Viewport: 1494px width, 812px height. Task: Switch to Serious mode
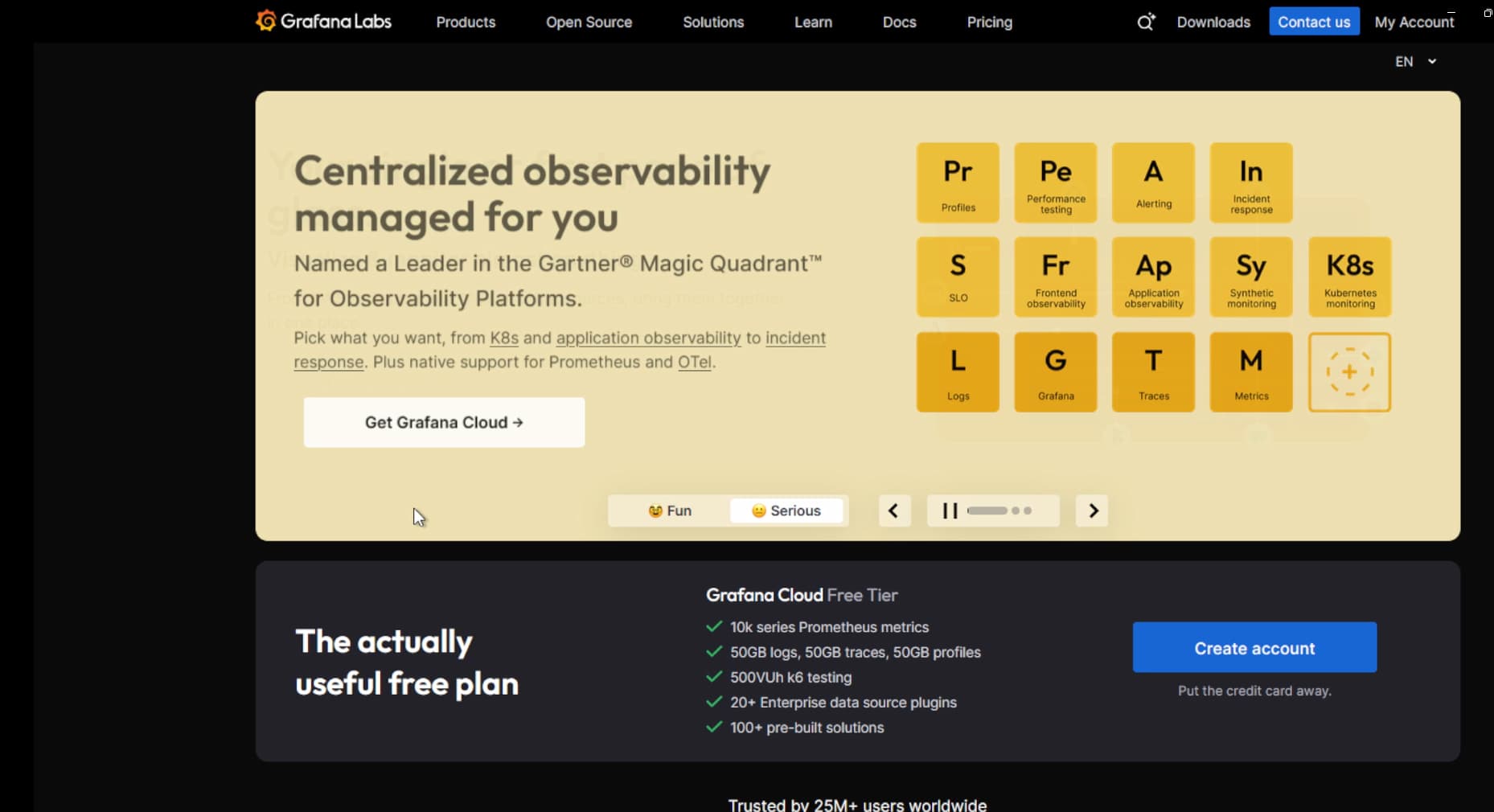point(786,511)
